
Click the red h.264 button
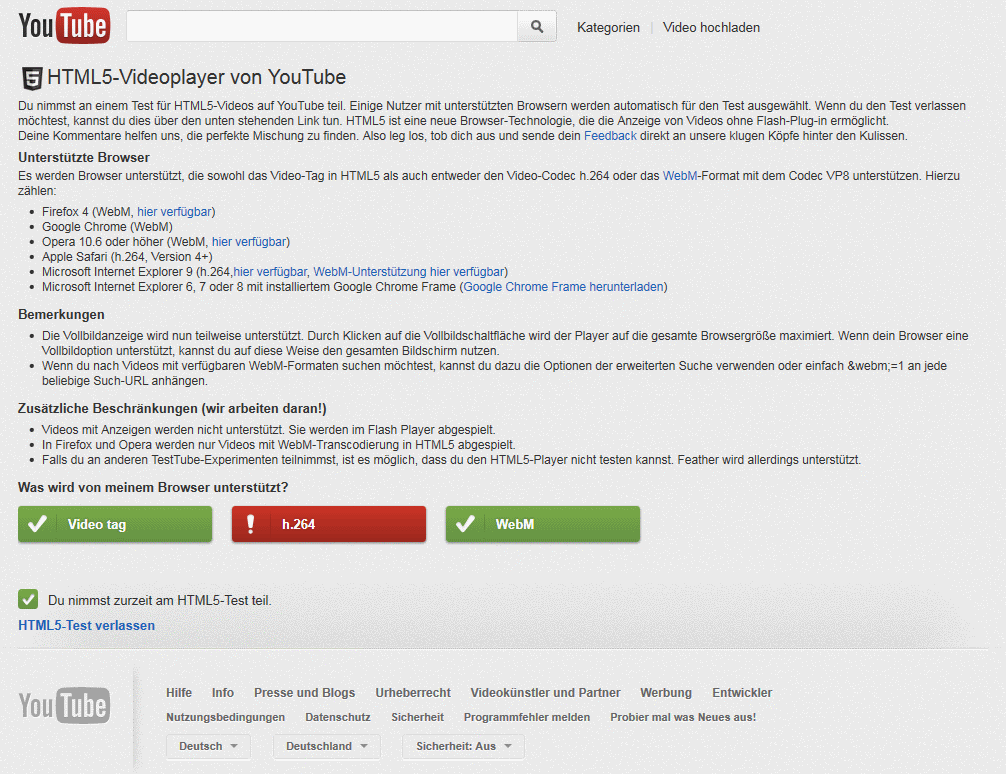pyautogui.click(x=328, y=524)
